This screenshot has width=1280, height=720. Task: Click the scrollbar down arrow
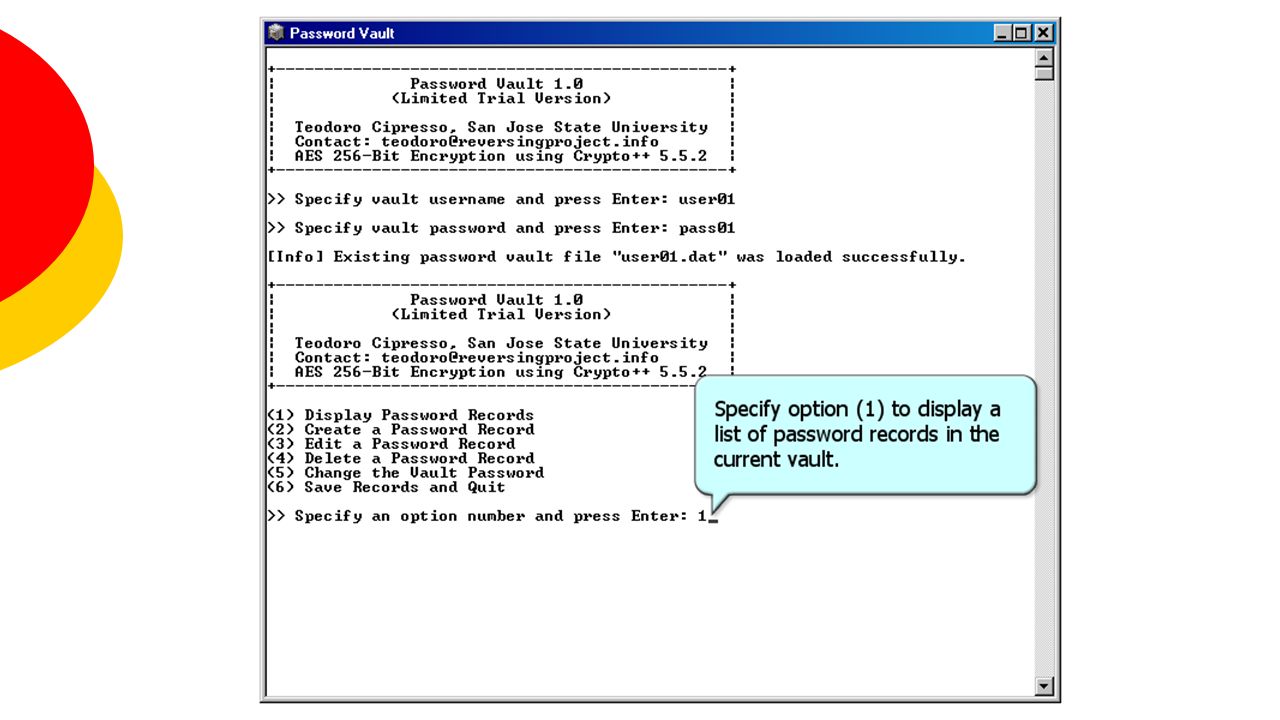pyautogui.click(x=1045, y=687)
